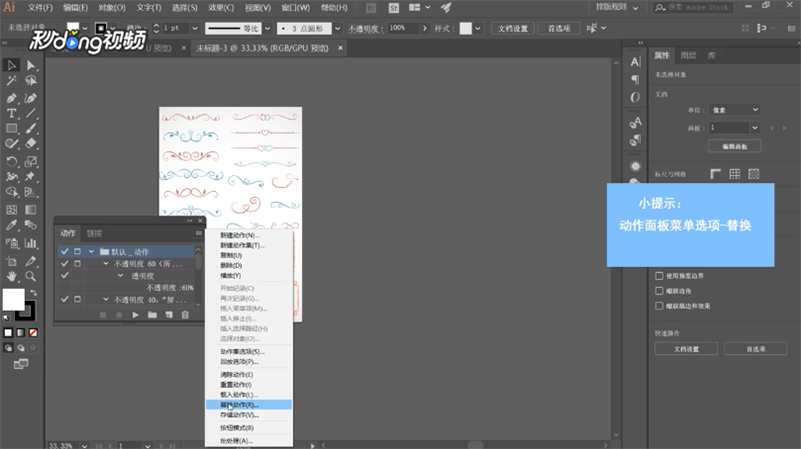Click the 不透明度 100% input field
This screenshot has width=801, height=449.
coord(403,29)
